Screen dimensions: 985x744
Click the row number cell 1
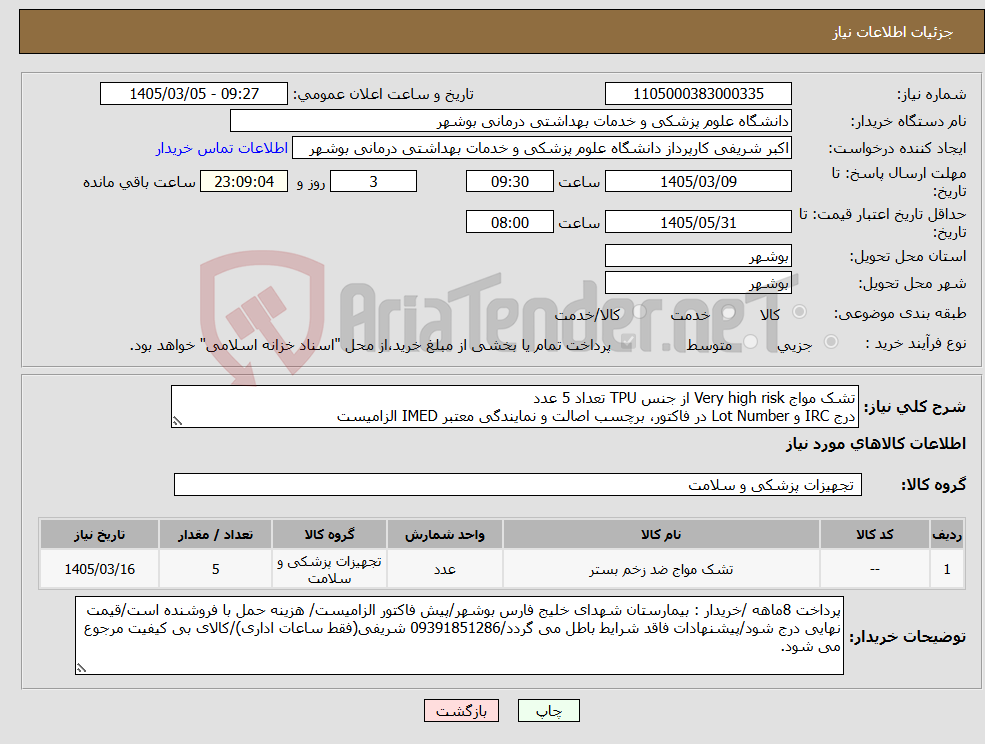947,569
